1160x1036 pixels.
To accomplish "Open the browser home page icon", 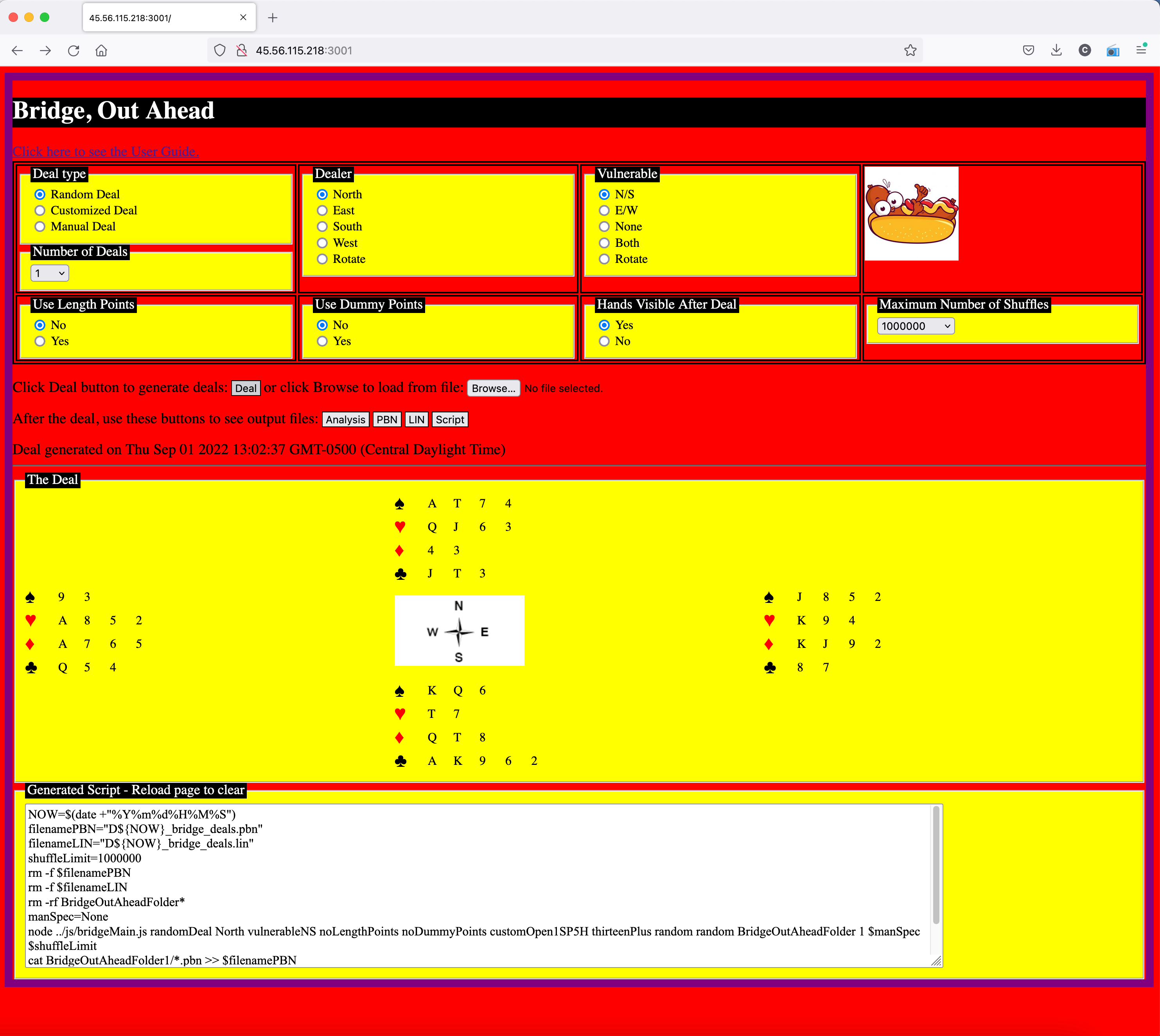I will click(101, 50).
